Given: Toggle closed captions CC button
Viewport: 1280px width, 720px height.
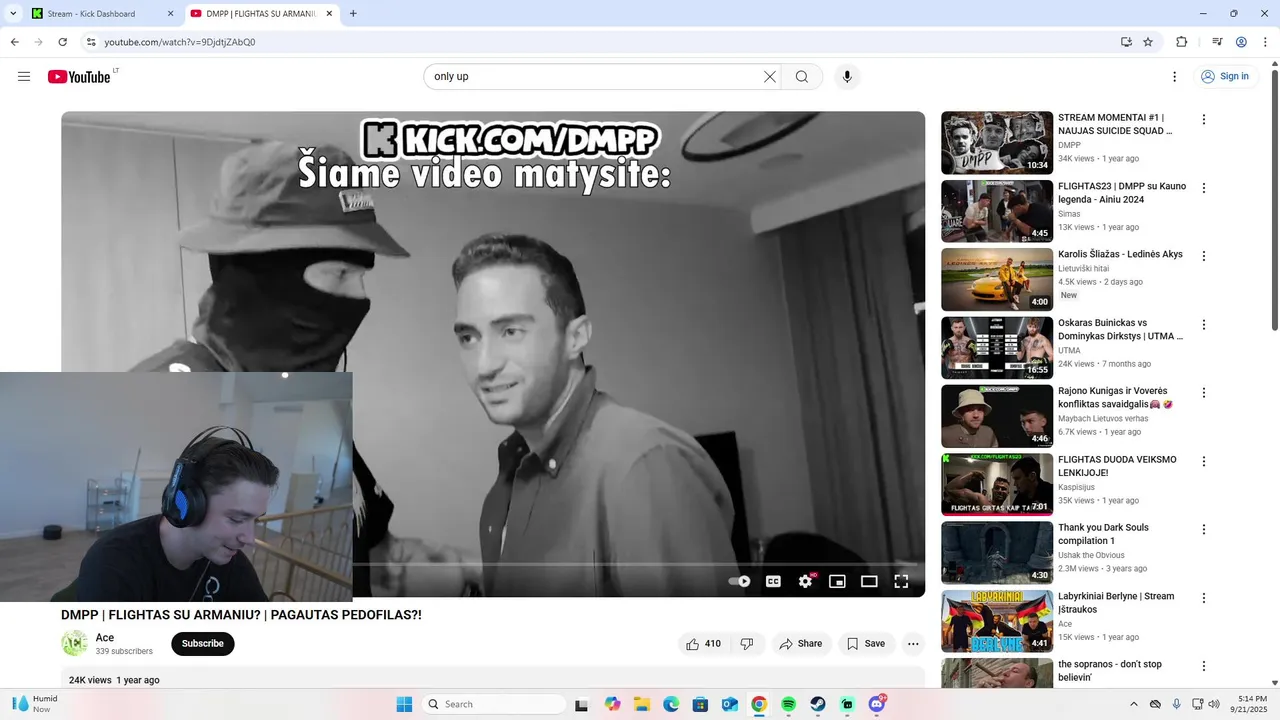Looking at the screenshot, I should [773, 581].
